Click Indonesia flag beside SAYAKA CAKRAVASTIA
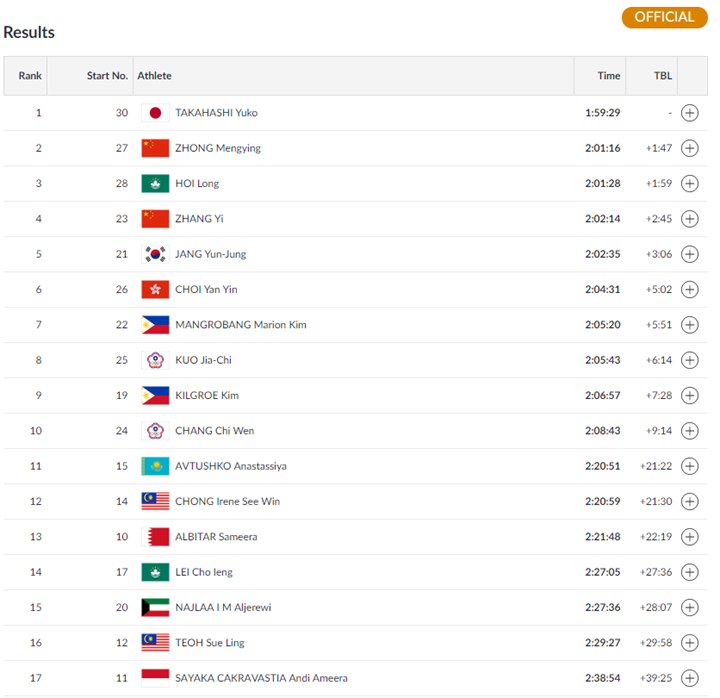Viewport: 720px width, 698px height. pyautogui.click(x=155, y=678)
